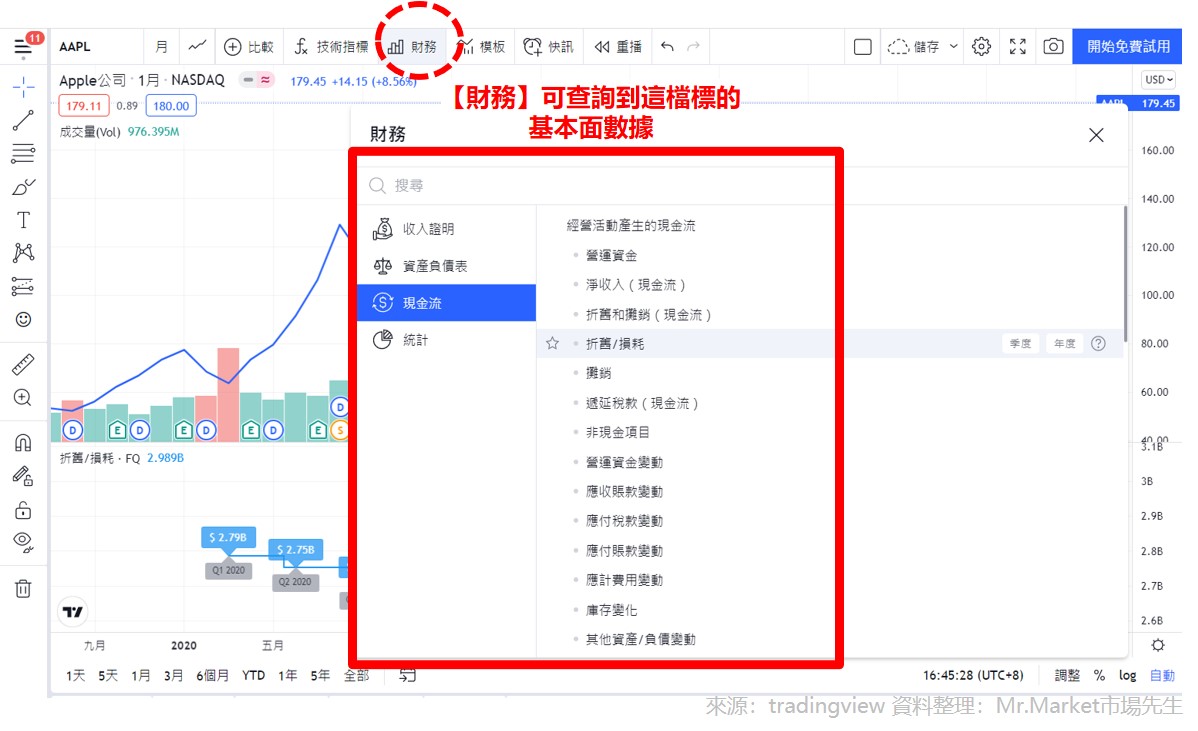Viewport: 1198px width, 731px height.
Task: Set range to 5天
Action: click(108, 675)
